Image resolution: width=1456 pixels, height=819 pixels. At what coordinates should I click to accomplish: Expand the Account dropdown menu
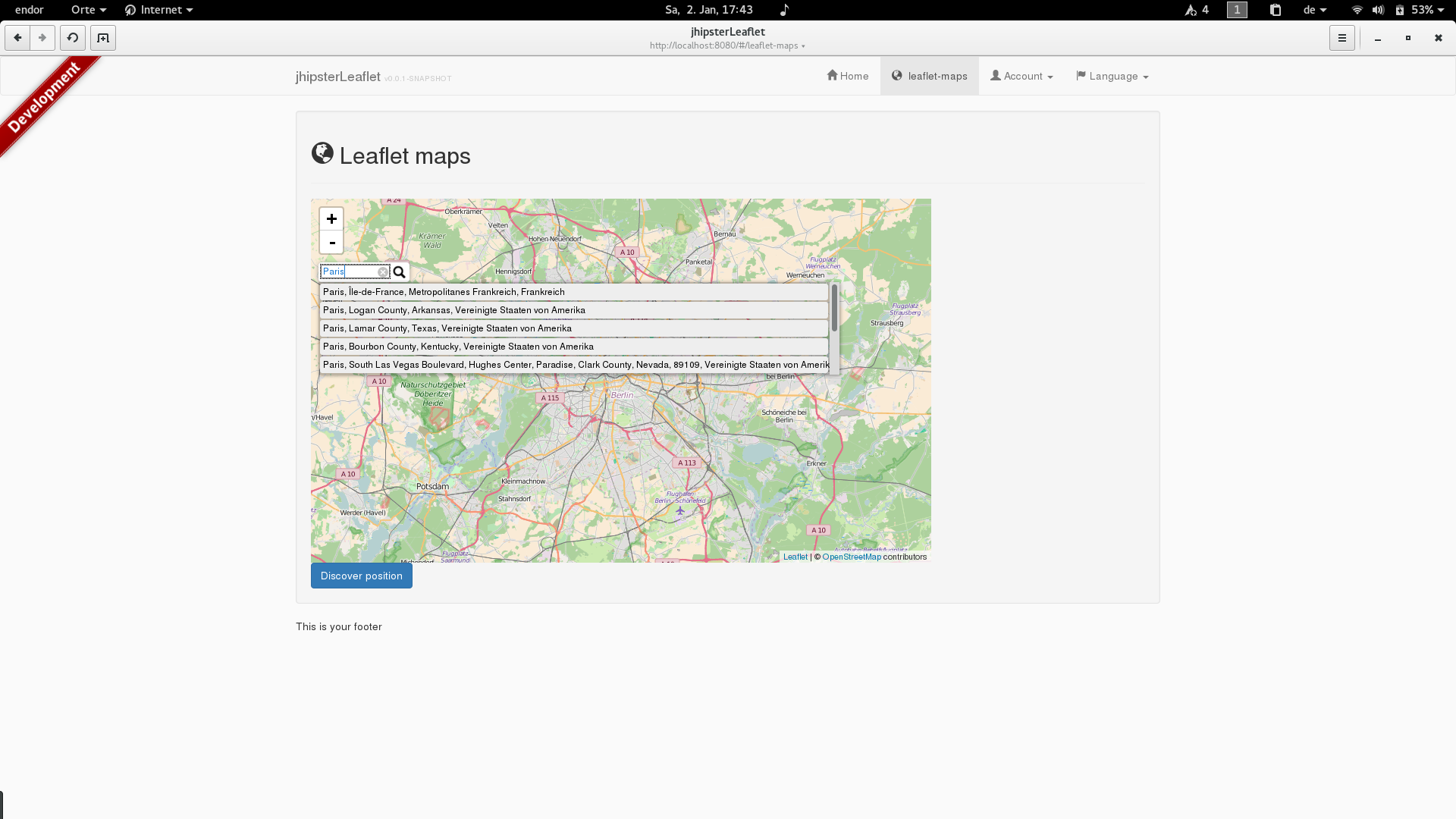(x=1021, y=77)
